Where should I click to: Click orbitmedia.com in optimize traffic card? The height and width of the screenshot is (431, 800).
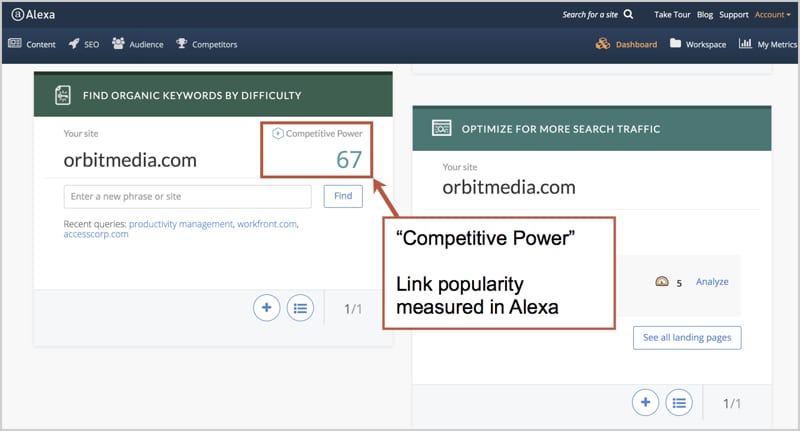[x=509, y=187]
